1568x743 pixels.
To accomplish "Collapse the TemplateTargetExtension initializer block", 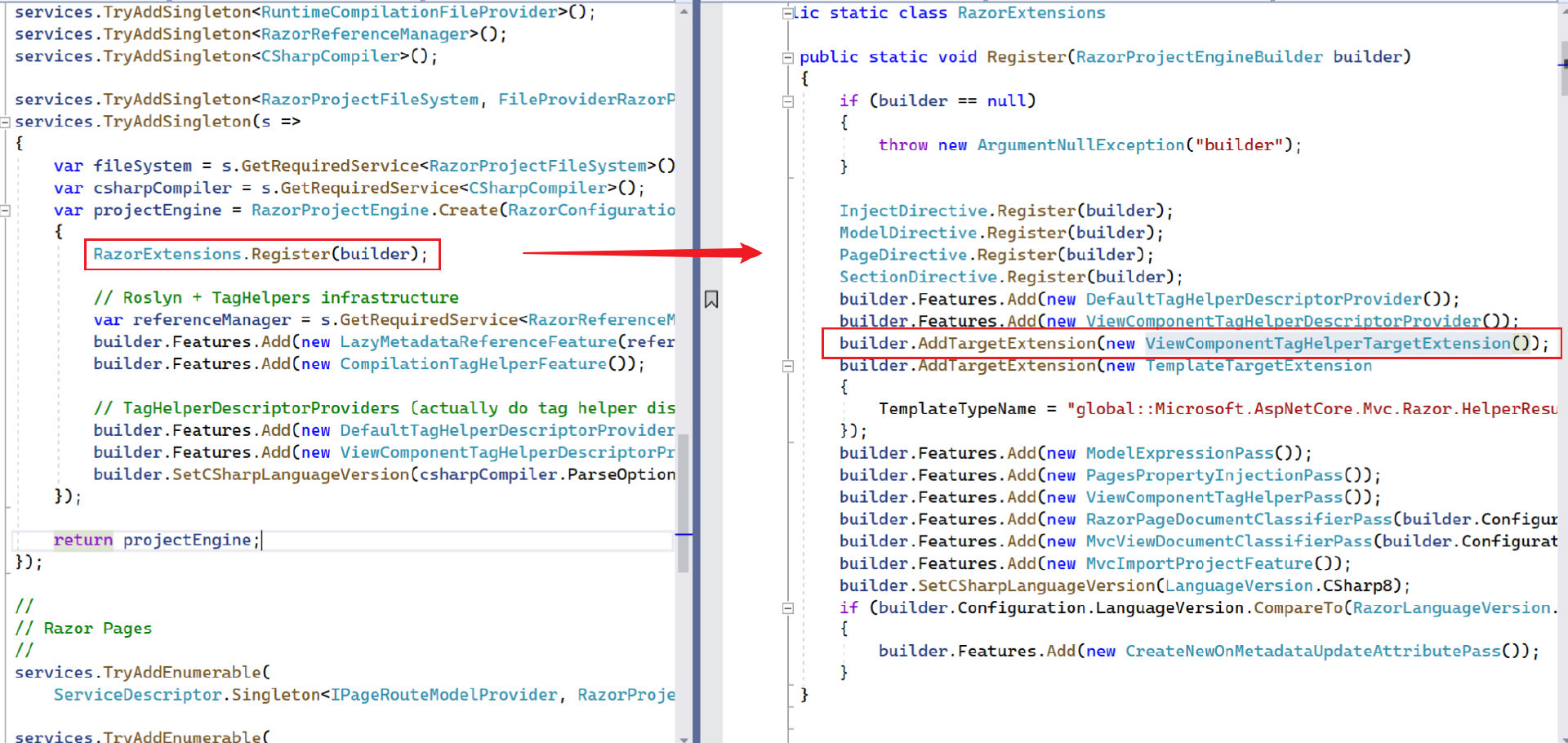I will (787, 366).
